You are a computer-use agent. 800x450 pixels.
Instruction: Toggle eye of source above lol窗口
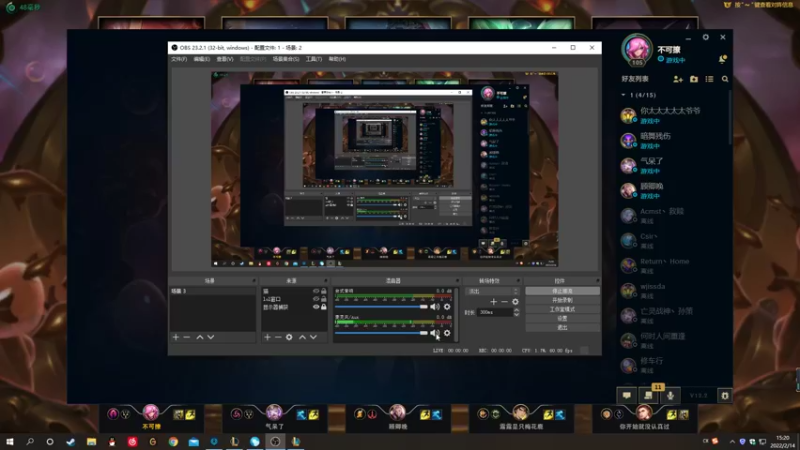click(316, 291)
